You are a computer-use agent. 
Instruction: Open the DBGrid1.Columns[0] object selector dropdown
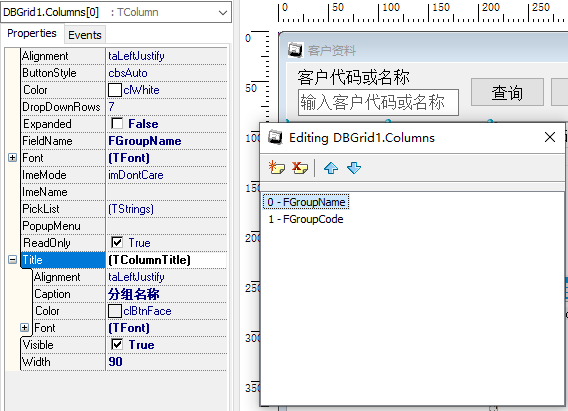pos(223,12)
